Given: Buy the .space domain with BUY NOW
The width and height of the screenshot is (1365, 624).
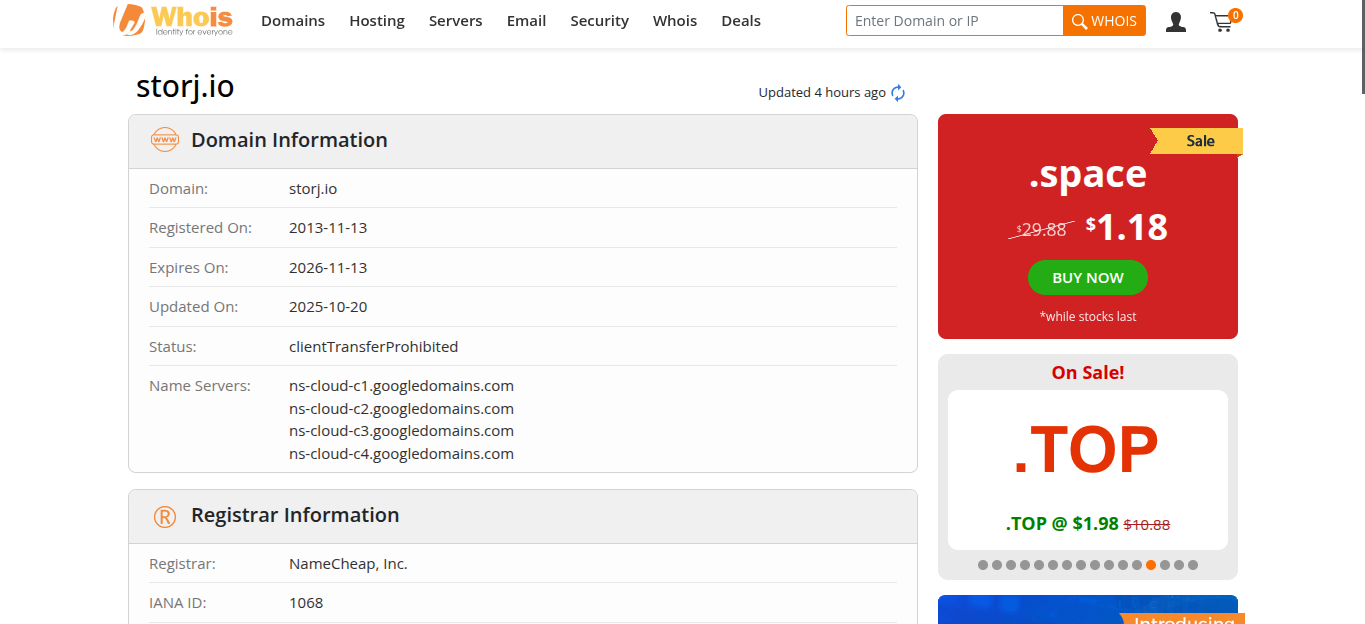Looking at the screenshot, I should pos(1088,278).
